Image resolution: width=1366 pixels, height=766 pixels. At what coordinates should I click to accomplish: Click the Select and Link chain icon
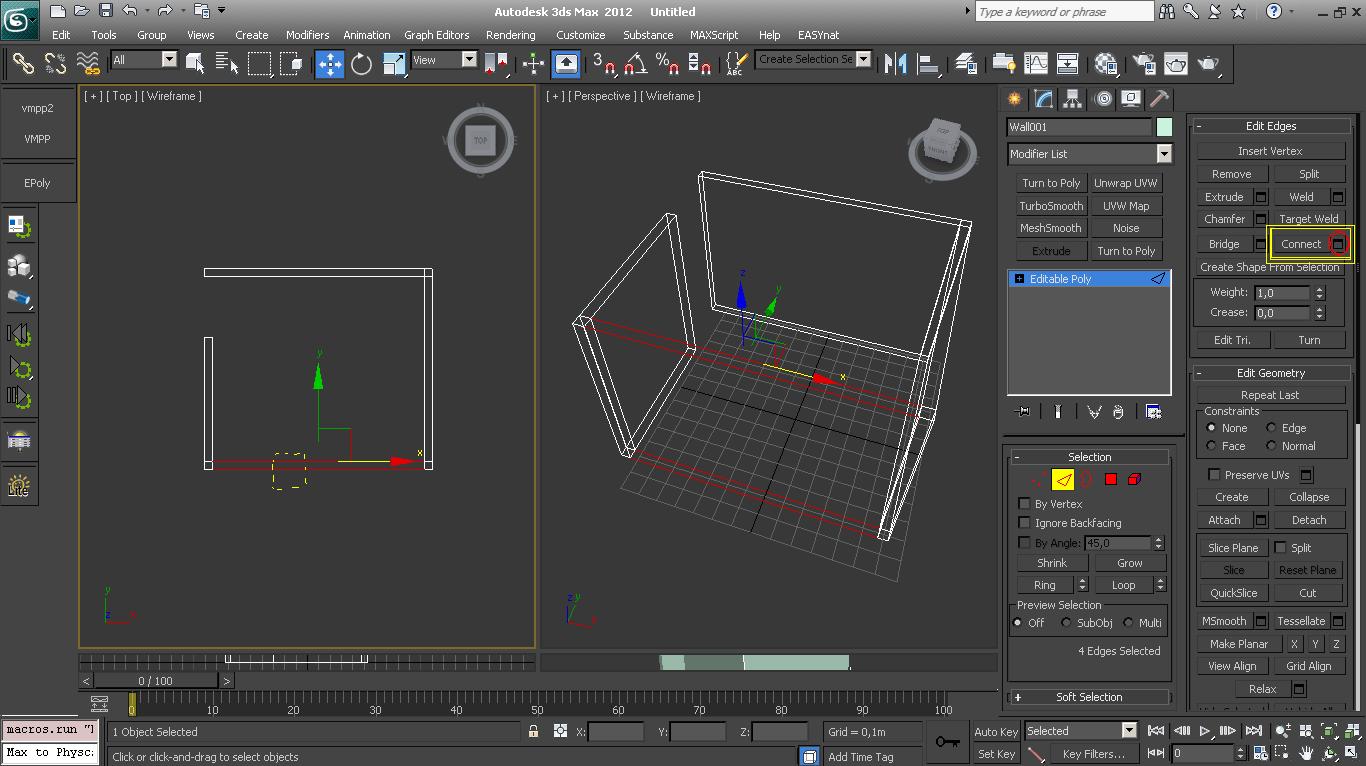tap(22, 64)
